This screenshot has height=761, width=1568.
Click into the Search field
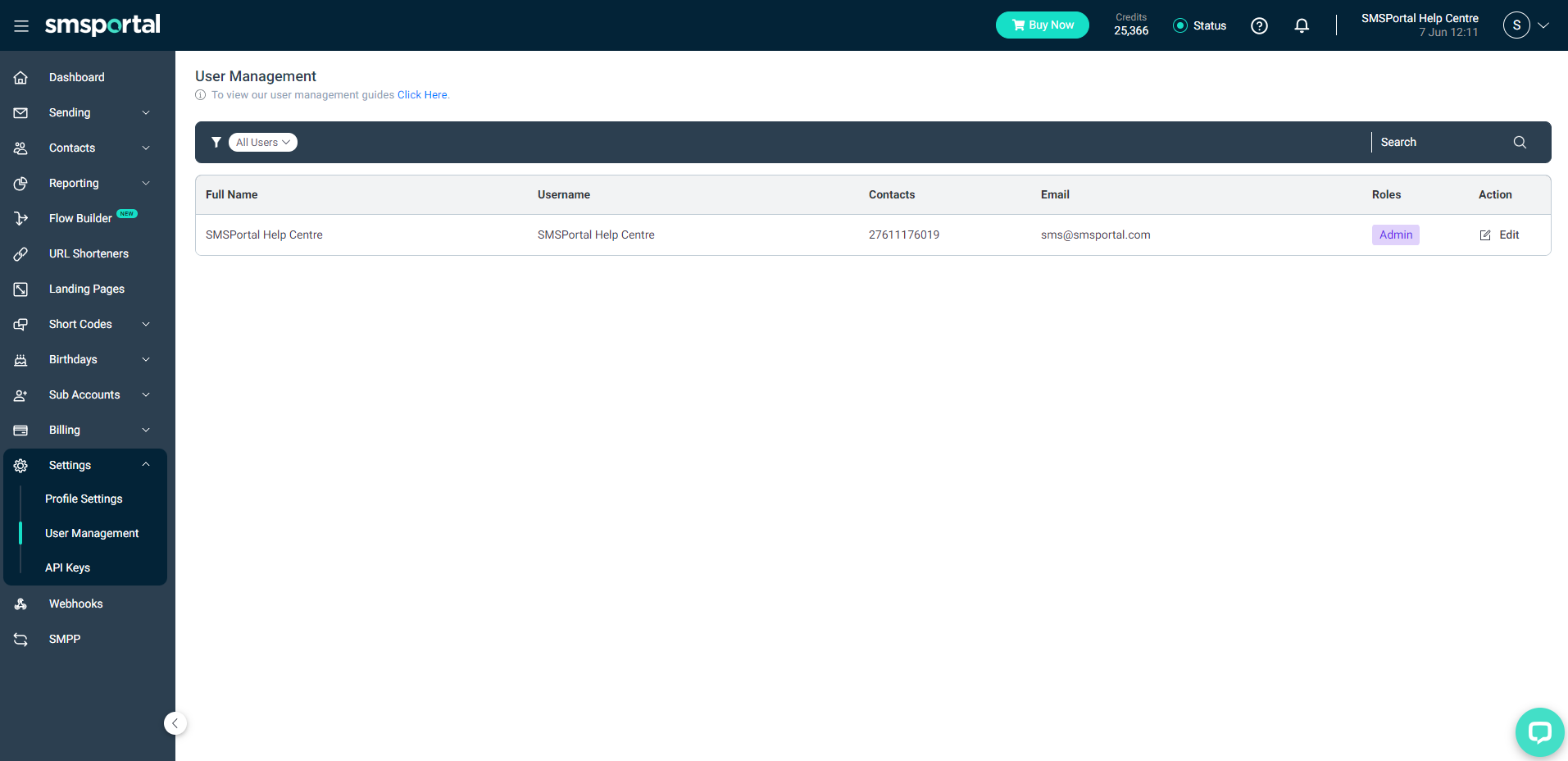1443,142
